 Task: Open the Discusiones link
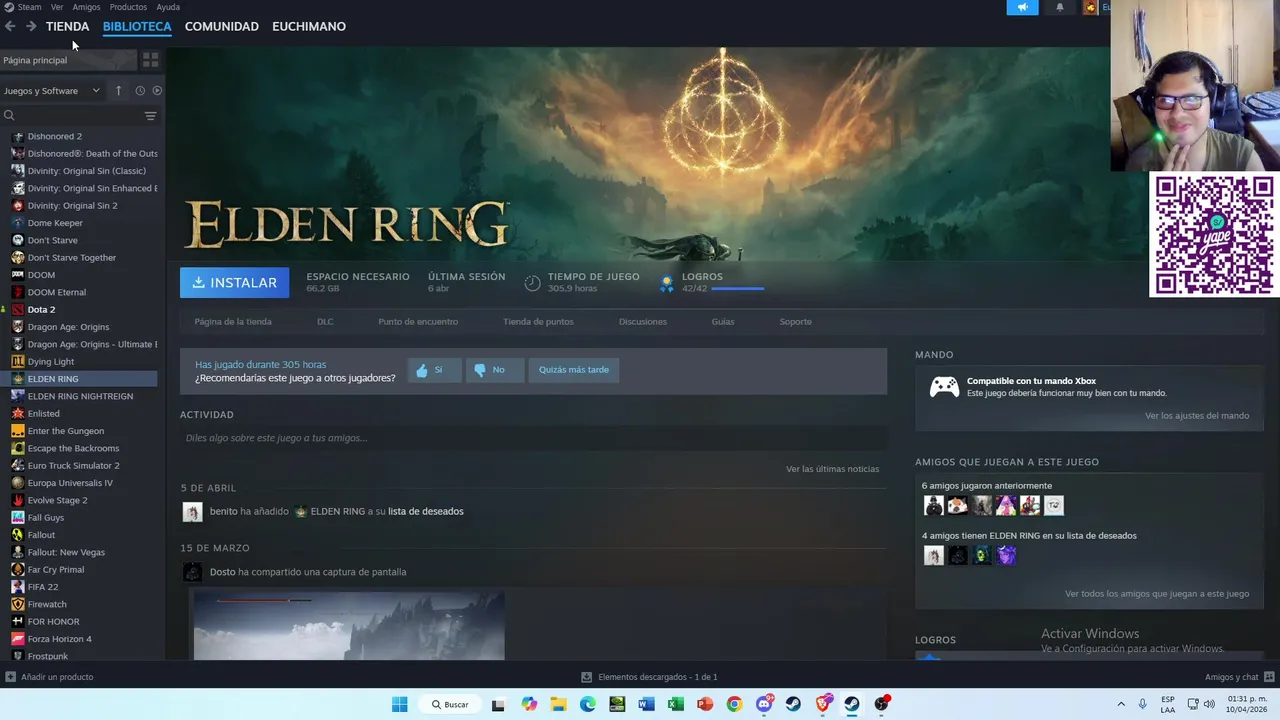[643, 322]
